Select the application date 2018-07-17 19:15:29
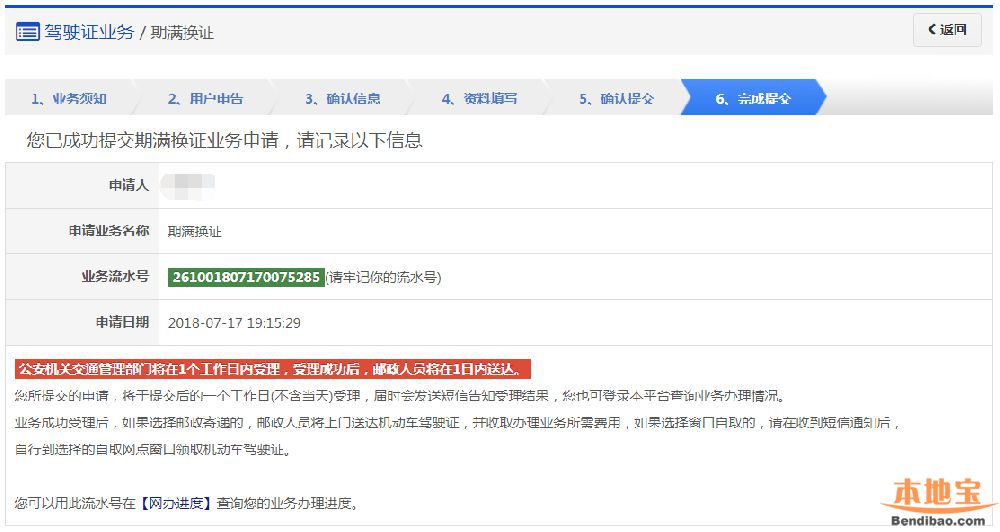 tap(234, 323)
